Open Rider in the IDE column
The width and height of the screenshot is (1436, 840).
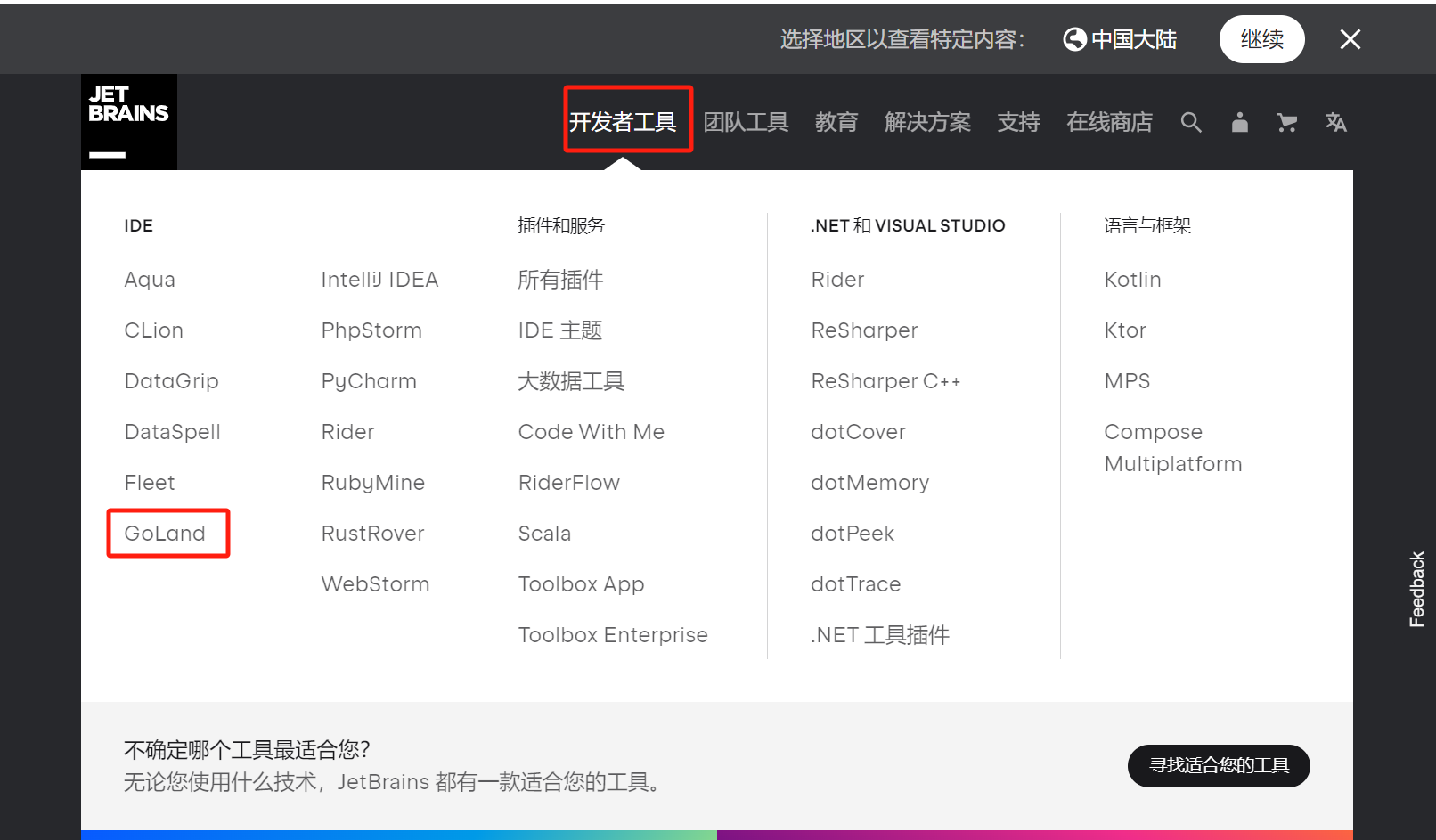tap(347, 432)
